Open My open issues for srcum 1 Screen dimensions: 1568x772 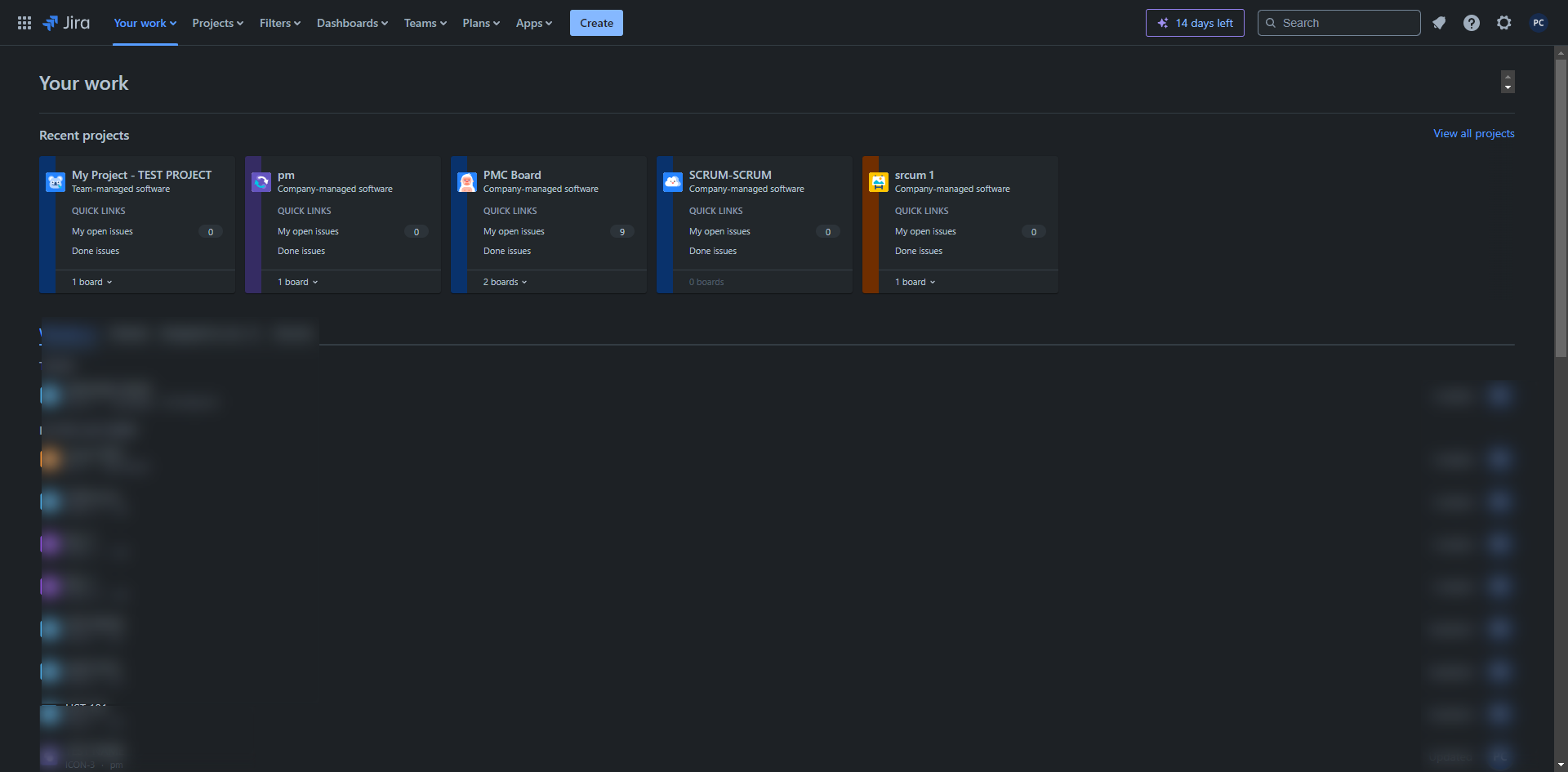[x=925, y=231]
